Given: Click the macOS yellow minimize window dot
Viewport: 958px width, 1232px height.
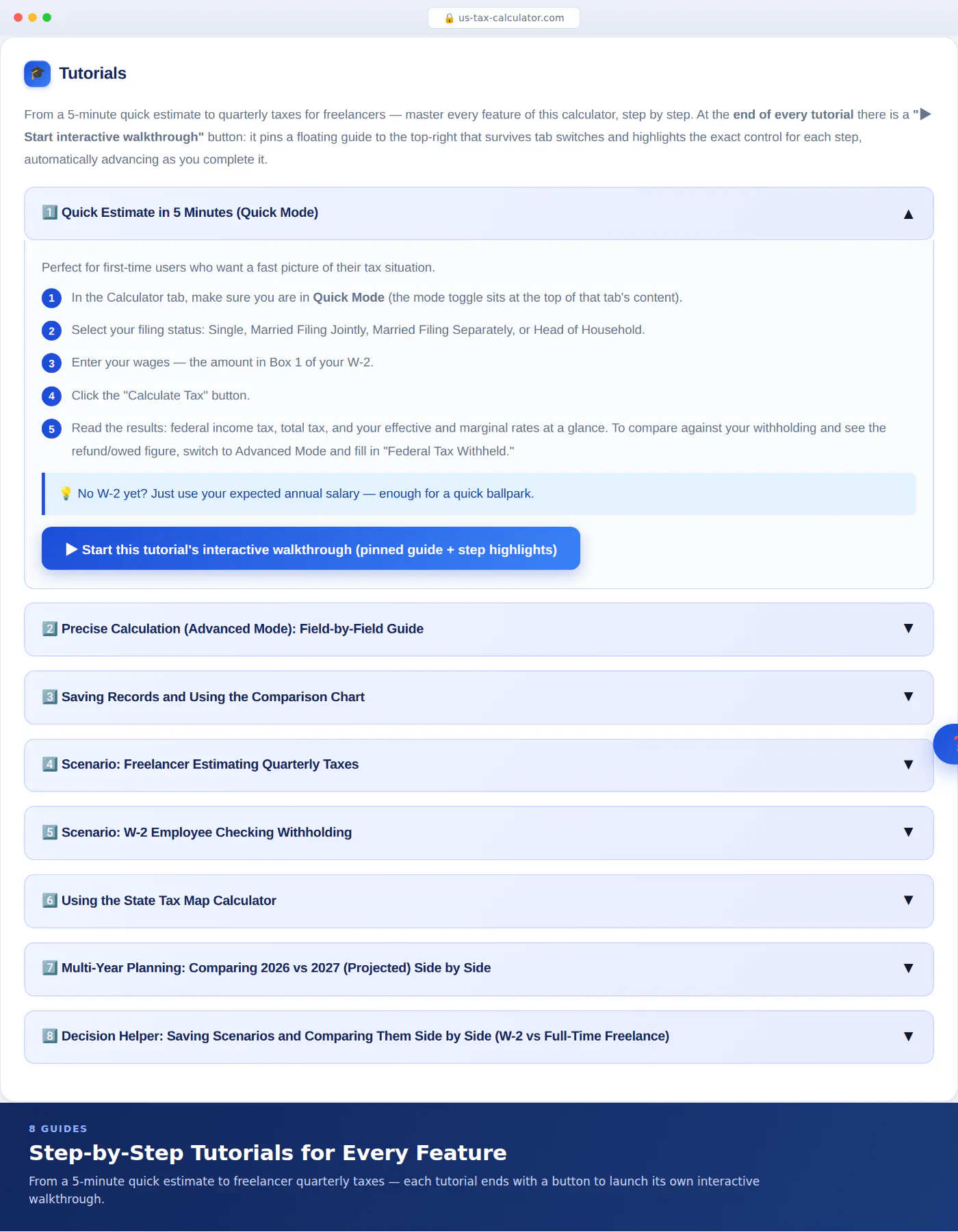Looking at the screenshot, I should (32, 18).
